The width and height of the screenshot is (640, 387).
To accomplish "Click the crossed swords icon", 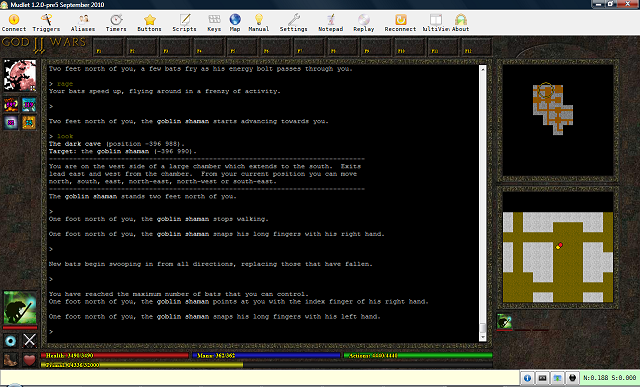I will point(29,340).
